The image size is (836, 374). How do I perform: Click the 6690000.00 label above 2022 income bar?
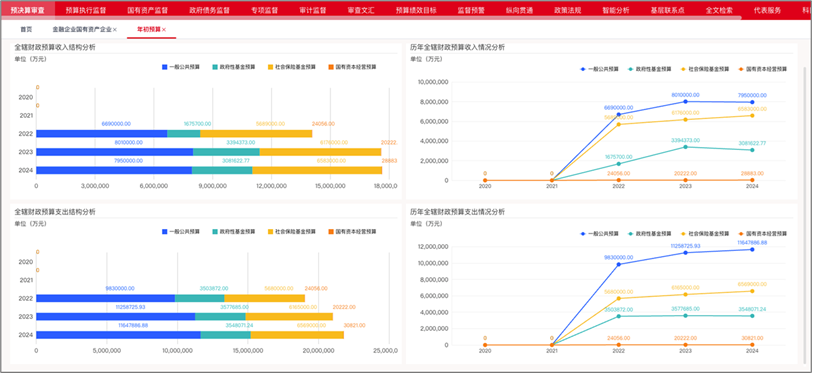click(x=116, y=124)
